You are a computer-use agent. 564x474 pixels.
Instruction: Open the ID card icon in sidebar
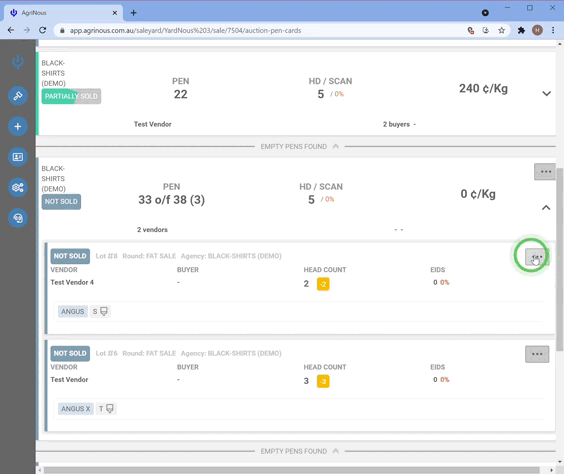click(18, 157)
